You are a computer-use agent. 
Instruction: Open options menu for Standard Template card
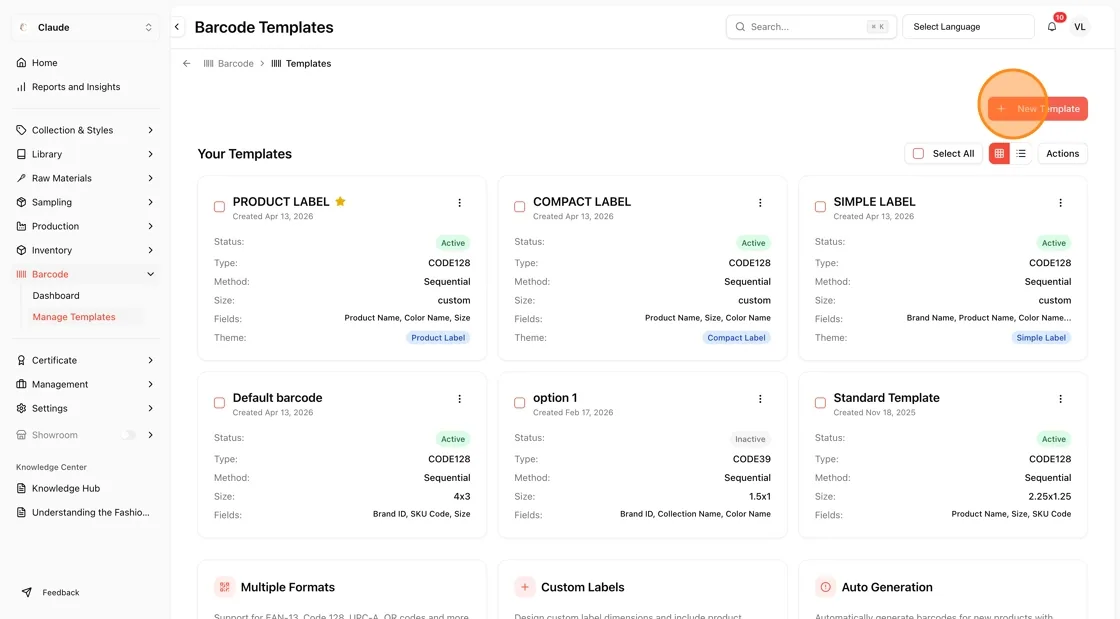coord(1060,399)
